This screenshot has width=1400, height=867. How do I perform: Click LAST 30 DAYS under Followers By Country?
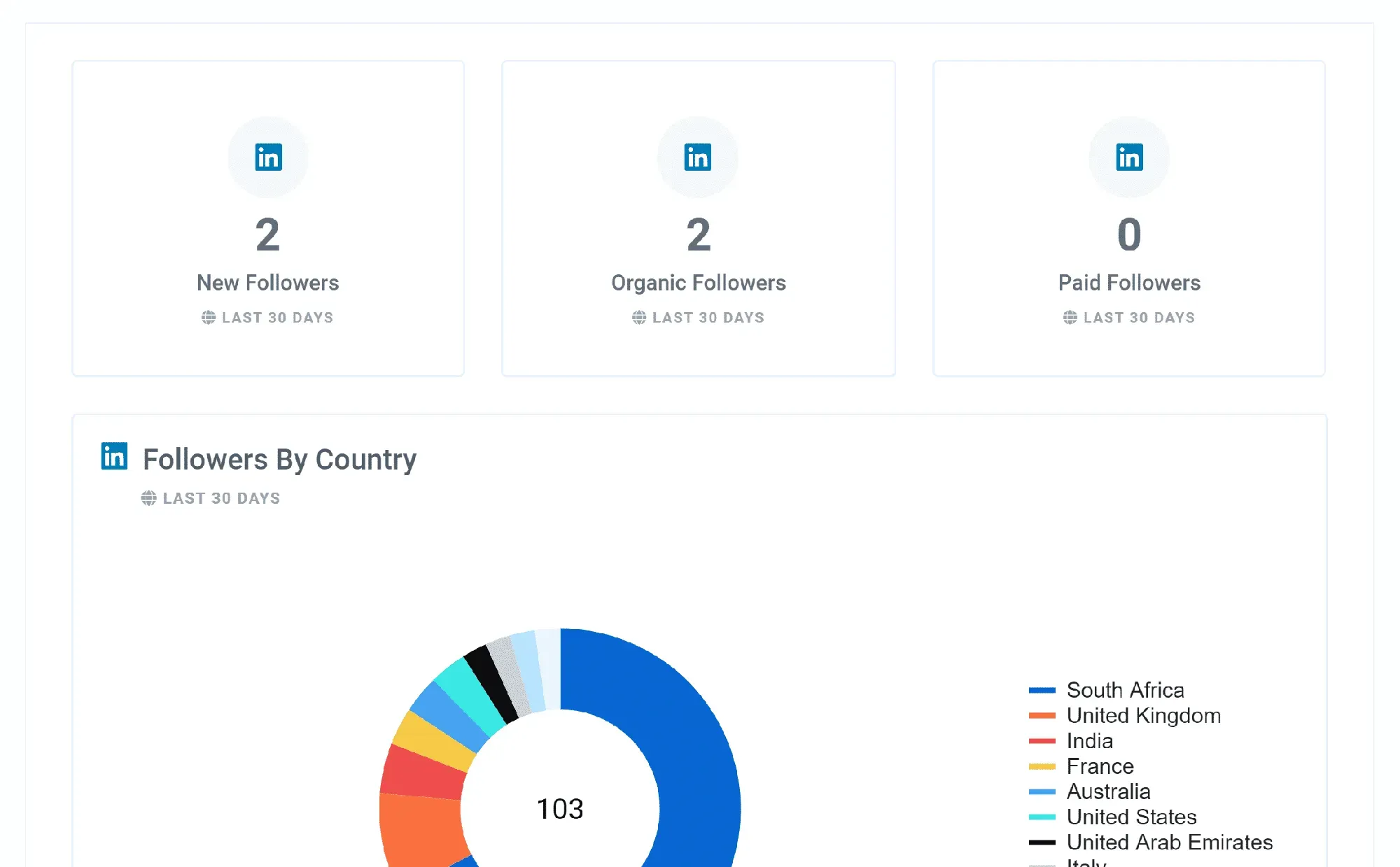[x=221, y=498]
